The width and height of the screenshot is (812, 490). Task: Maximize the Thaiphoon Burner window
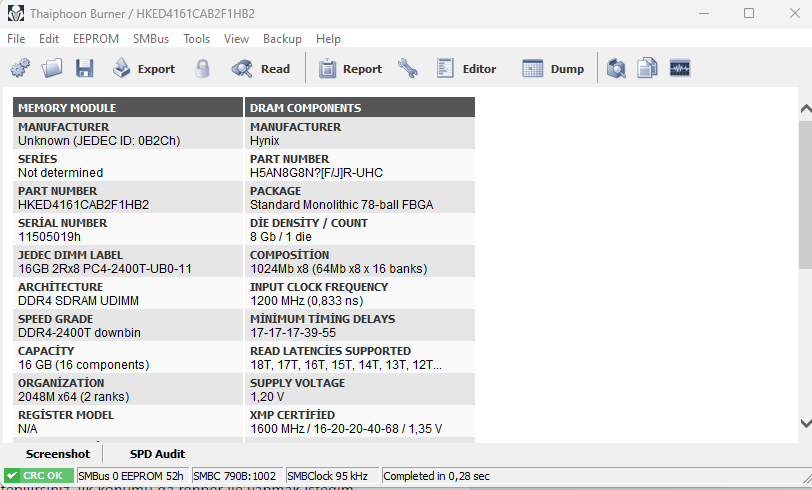pyautogui.click(x=749, y=13)
